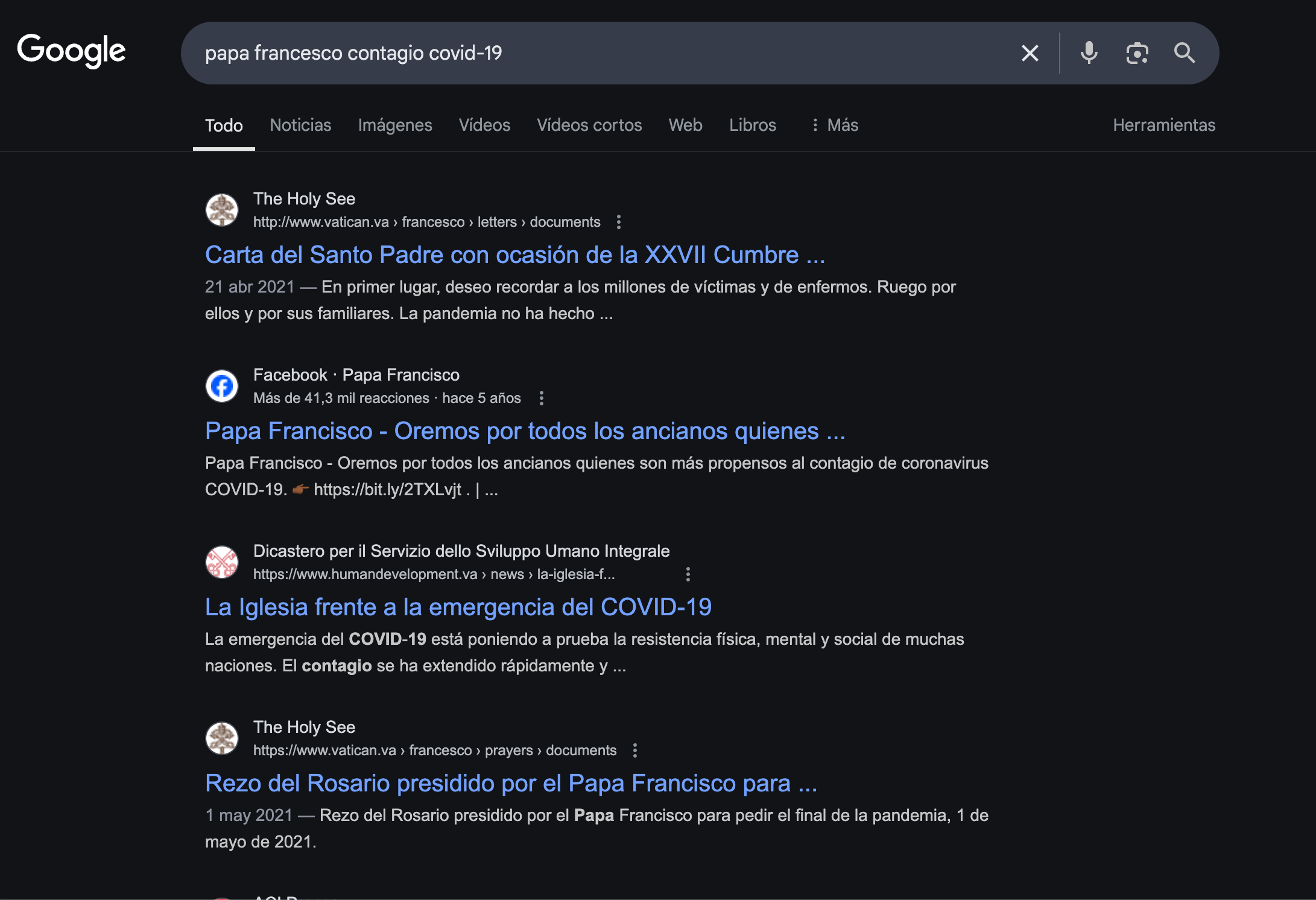Click 'Facebook · Papa Francisco' source name
Viewport: 1316px width, 900px height.
click(x=356, y=375)
